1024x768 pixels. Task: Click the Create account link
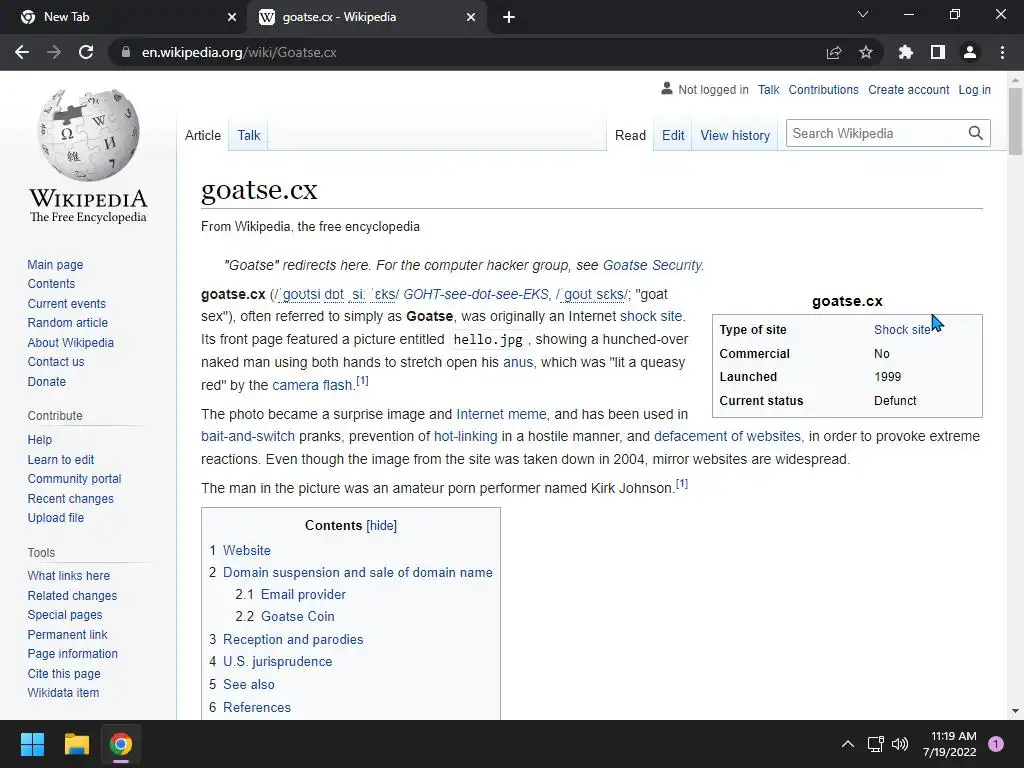pyautogui.click(x=908, y=89)
